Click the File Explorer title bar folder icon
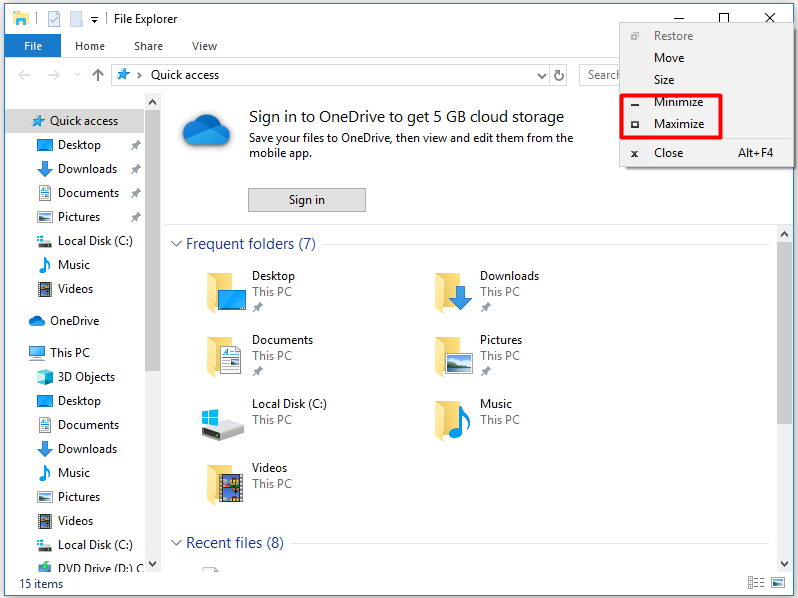798x598 pixels. tap(20, 19)
